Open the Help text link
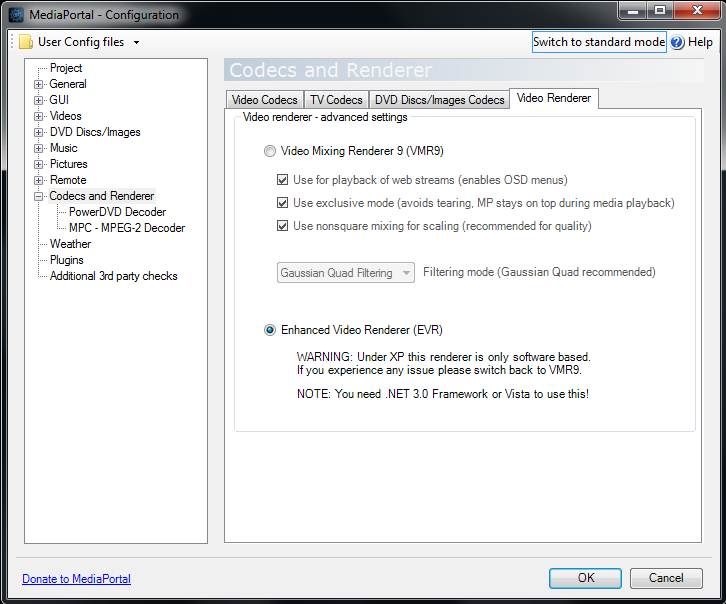The height and width of the screenshot is (604, 726). pos(700,42)
